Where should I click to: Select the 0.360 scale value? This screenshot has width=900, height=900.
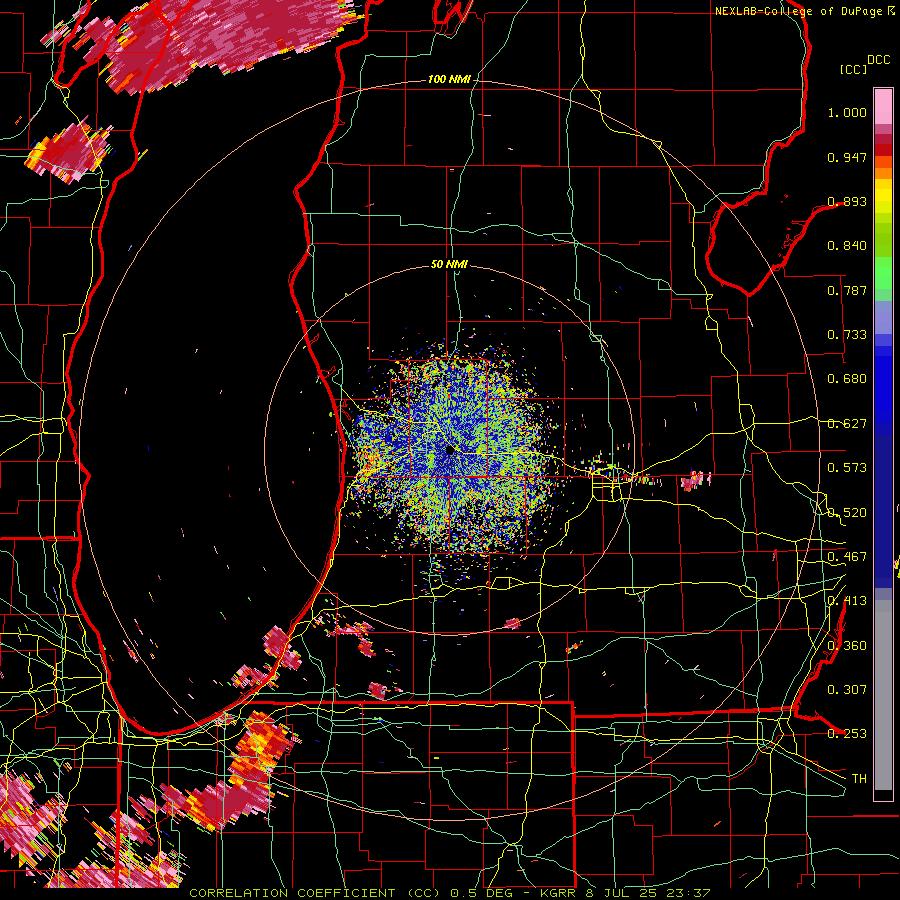point(847,646)
